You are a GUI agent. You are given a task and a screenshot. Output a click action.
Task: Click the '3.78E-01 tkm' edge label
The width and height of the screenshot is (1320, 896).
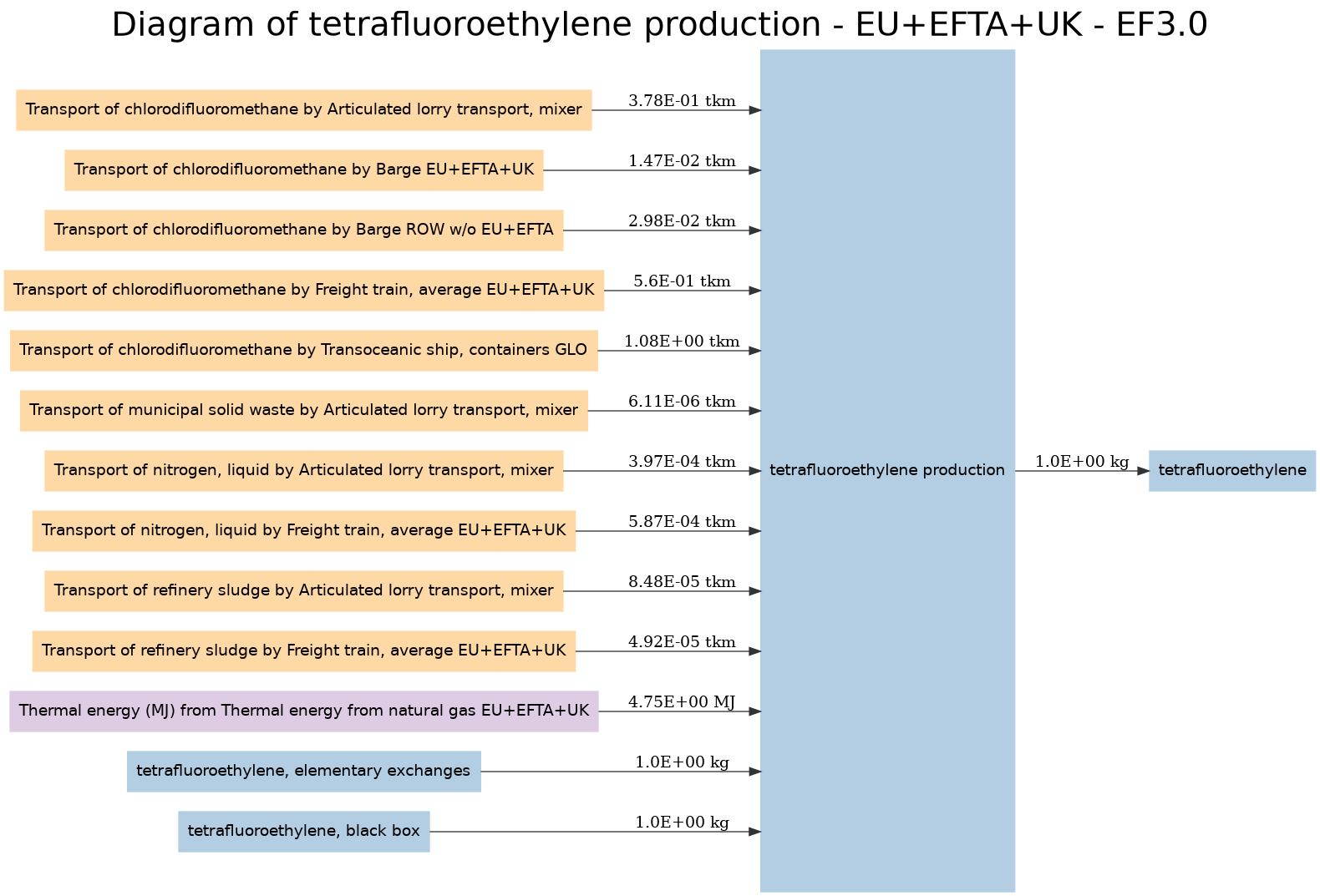pyautogui.click(x=682, y=101)
